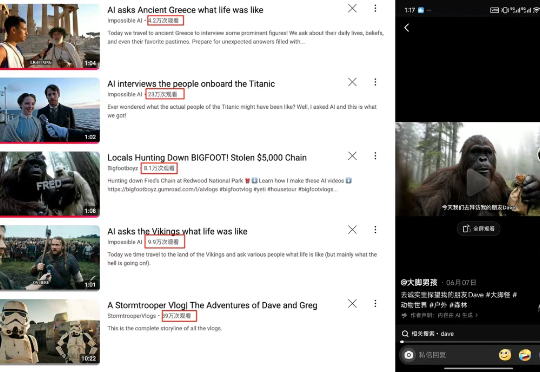Screen dimensions: 540x372
Task: Tap the full-screen view button below video
Action: (478, 229)
